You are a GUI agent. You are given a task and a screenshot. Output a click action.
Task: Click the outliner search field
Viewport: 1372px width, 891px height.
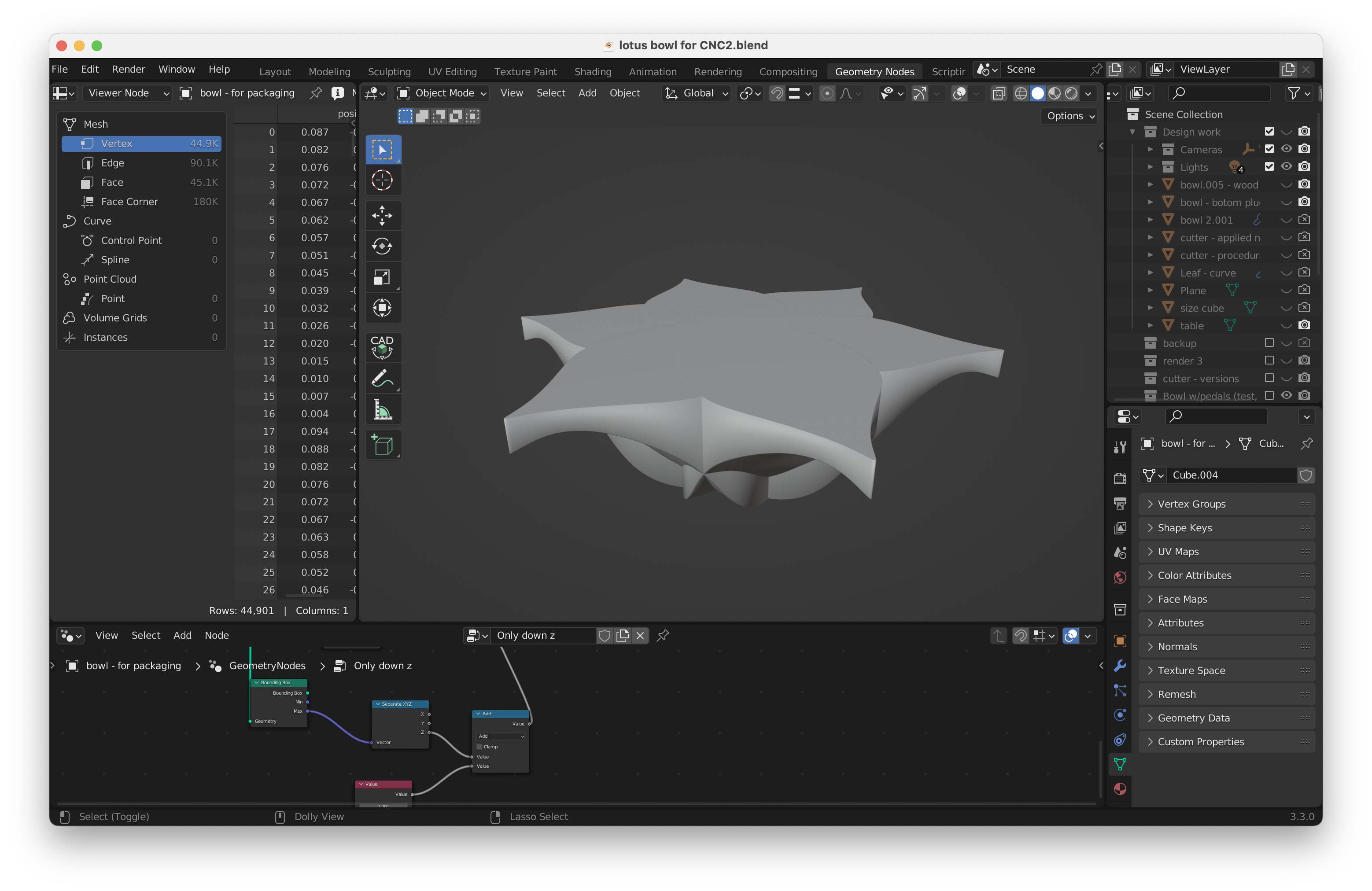pyautogui.click(x=1219, y=93)
